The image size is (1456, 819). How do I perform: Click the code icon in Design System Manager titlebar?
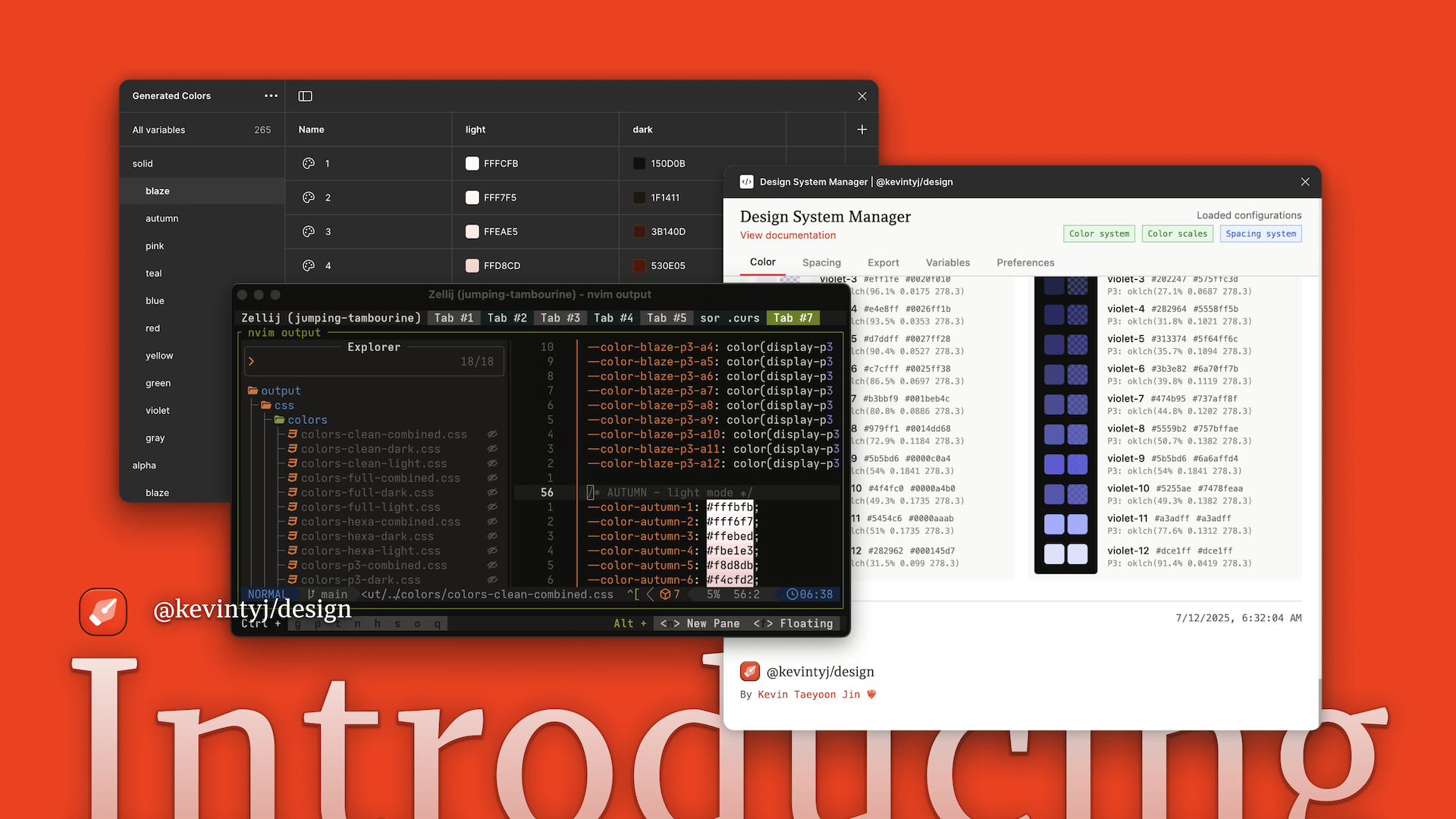click(x=748, y=181)
